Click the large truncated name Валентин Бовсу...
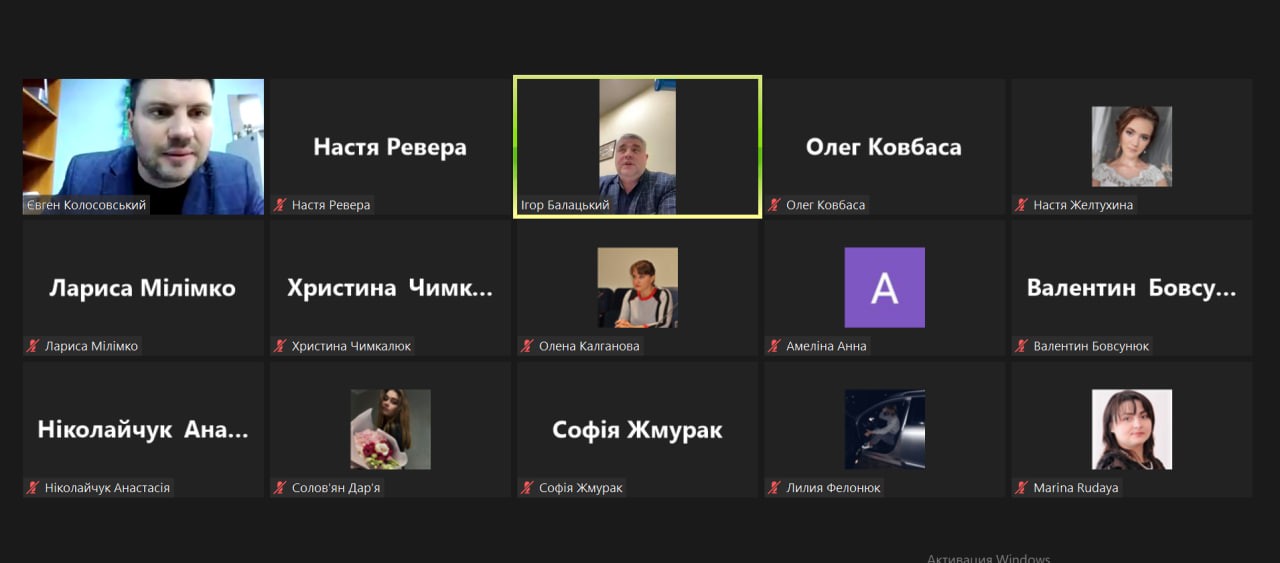 1131,289
